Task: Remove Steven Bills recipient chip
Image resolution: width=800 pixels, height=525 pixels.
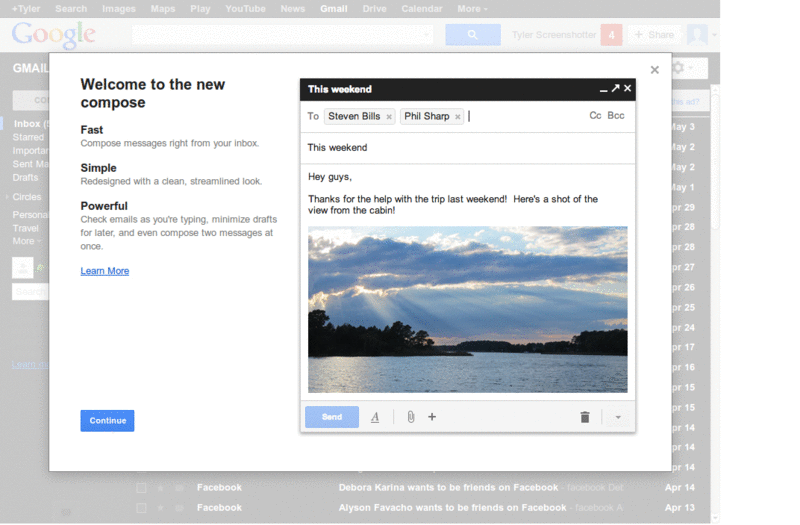Action: 389,117
